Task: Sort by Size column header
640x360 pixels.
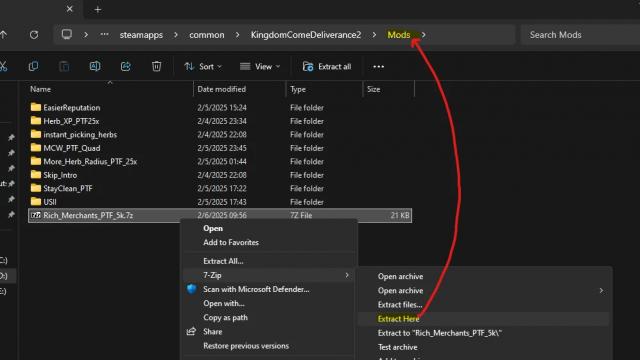Action: 373,89
